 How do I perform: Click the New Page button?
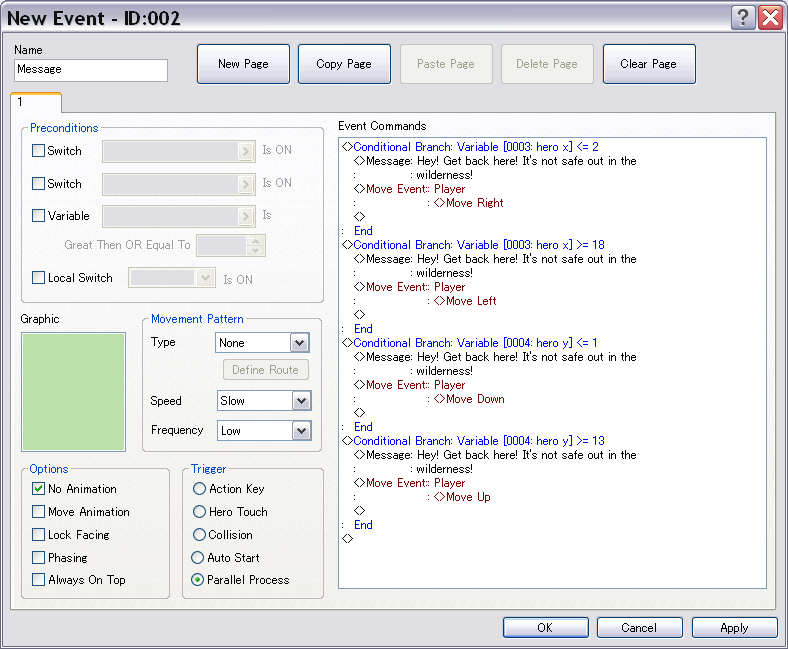point(243,64)
